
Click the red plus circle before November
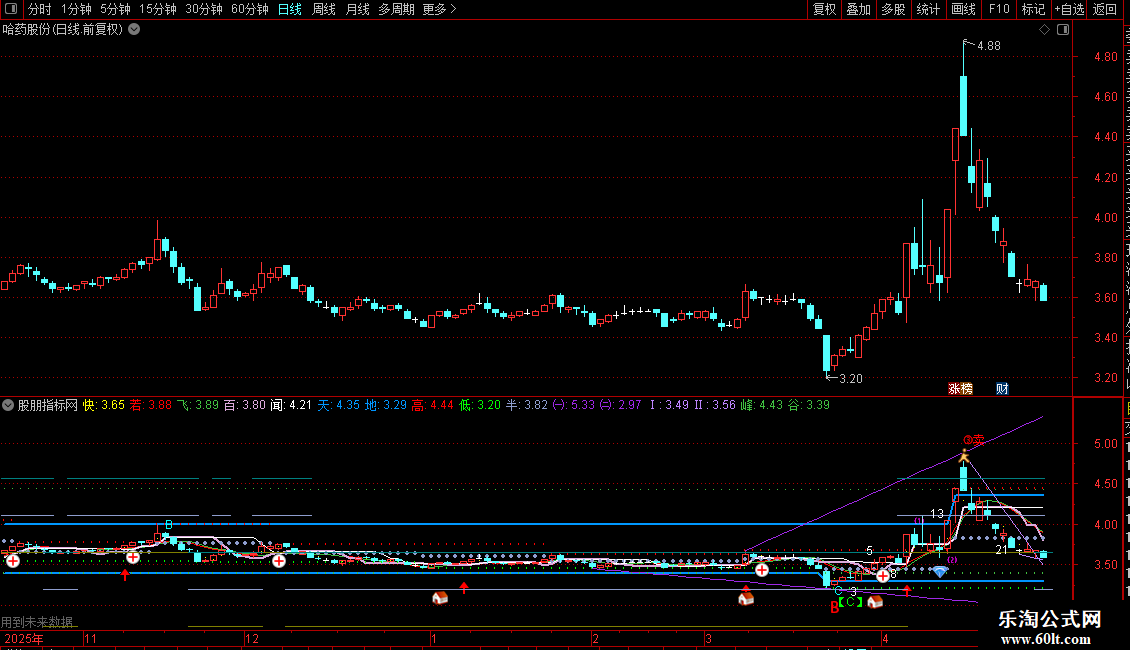[x=133, y=558]
